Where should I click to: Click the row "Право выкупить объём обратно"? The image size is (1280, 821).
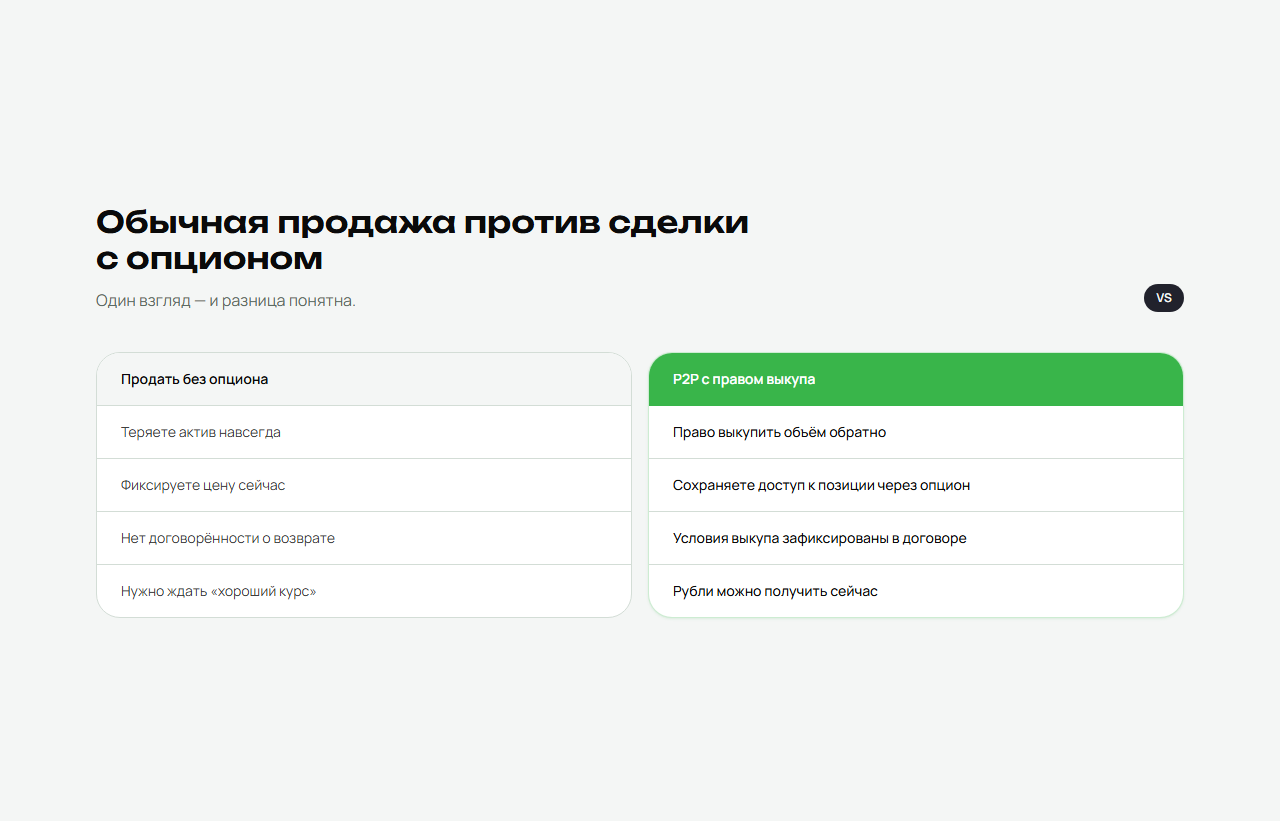coord(916,432)
